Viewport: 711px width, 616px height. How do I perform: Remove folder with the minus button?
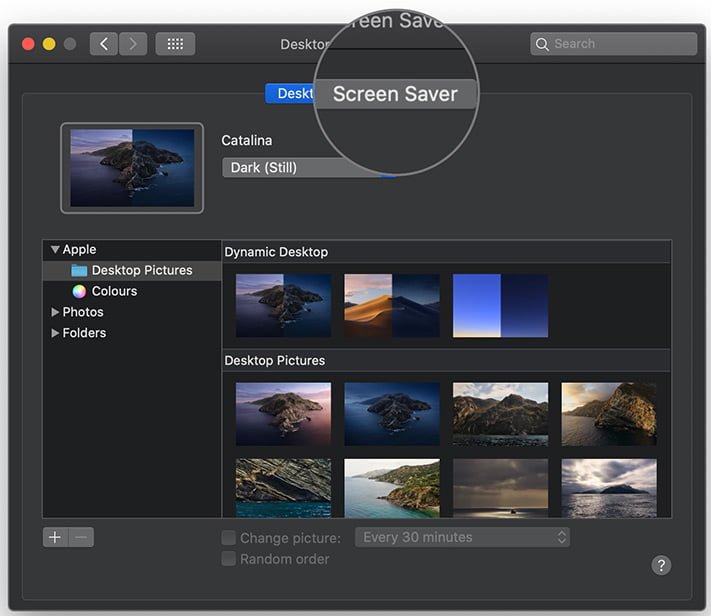(81, 538)
